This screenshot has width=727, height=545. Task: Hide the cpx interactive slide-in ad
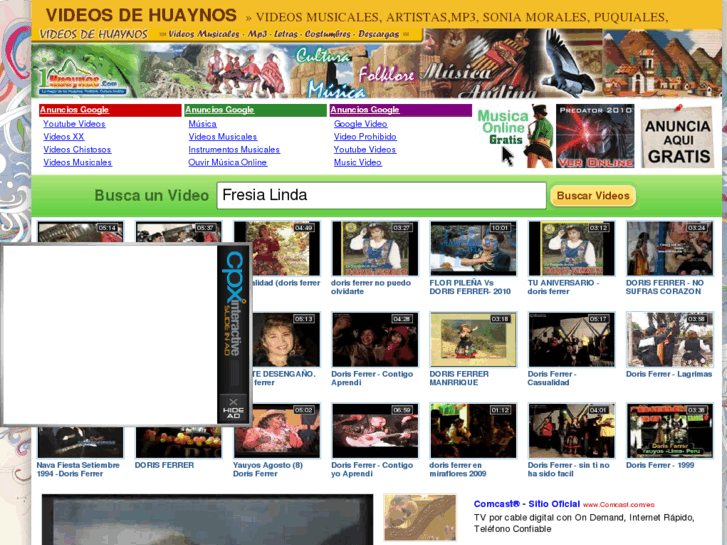(x=233, y=408)
